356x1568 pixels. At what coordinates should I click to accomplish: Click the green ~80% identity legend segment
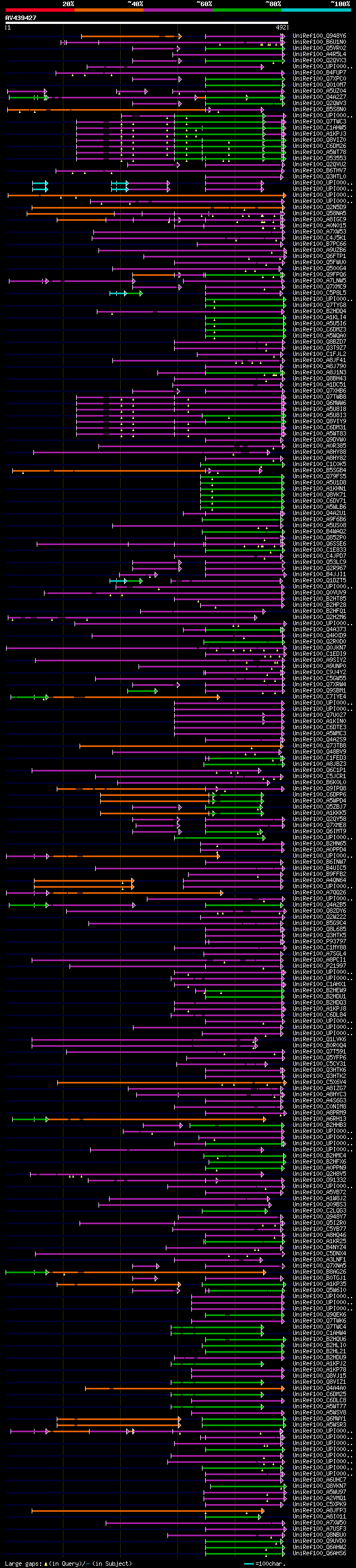247,10
